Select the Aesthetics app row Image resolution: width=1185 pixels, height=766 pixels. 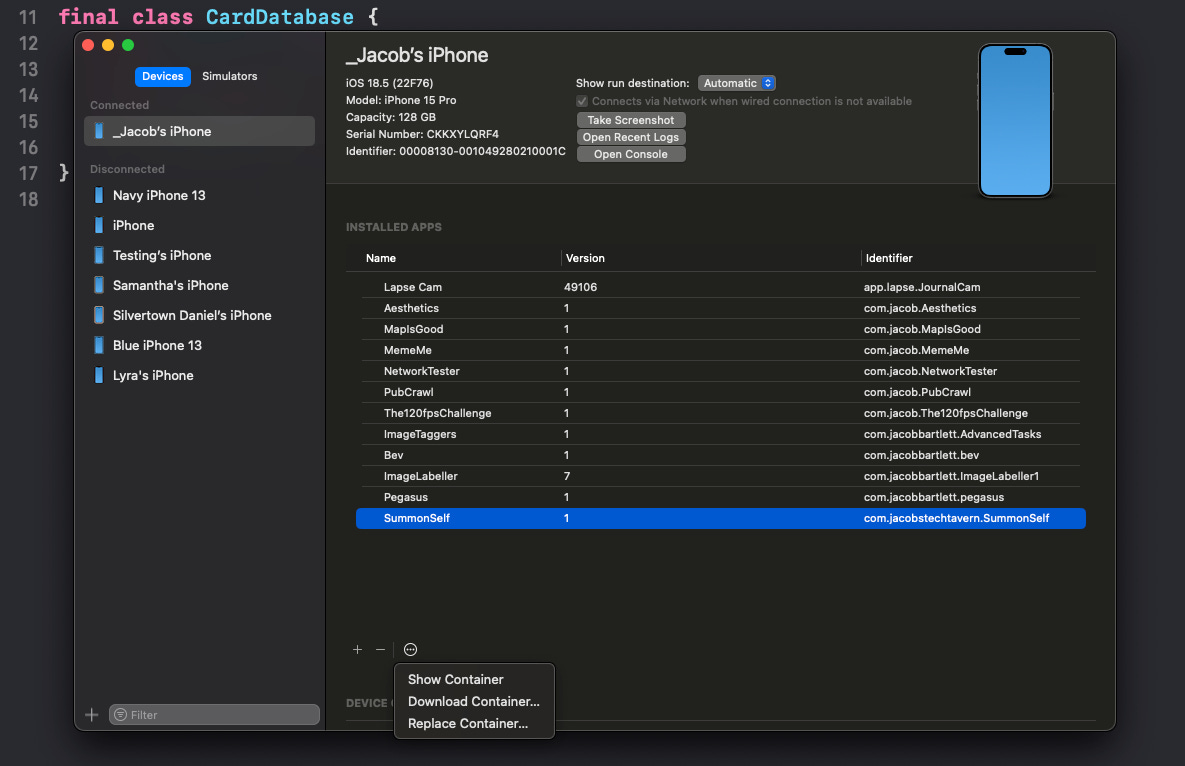pyautogui.click(x=721, y=308)
